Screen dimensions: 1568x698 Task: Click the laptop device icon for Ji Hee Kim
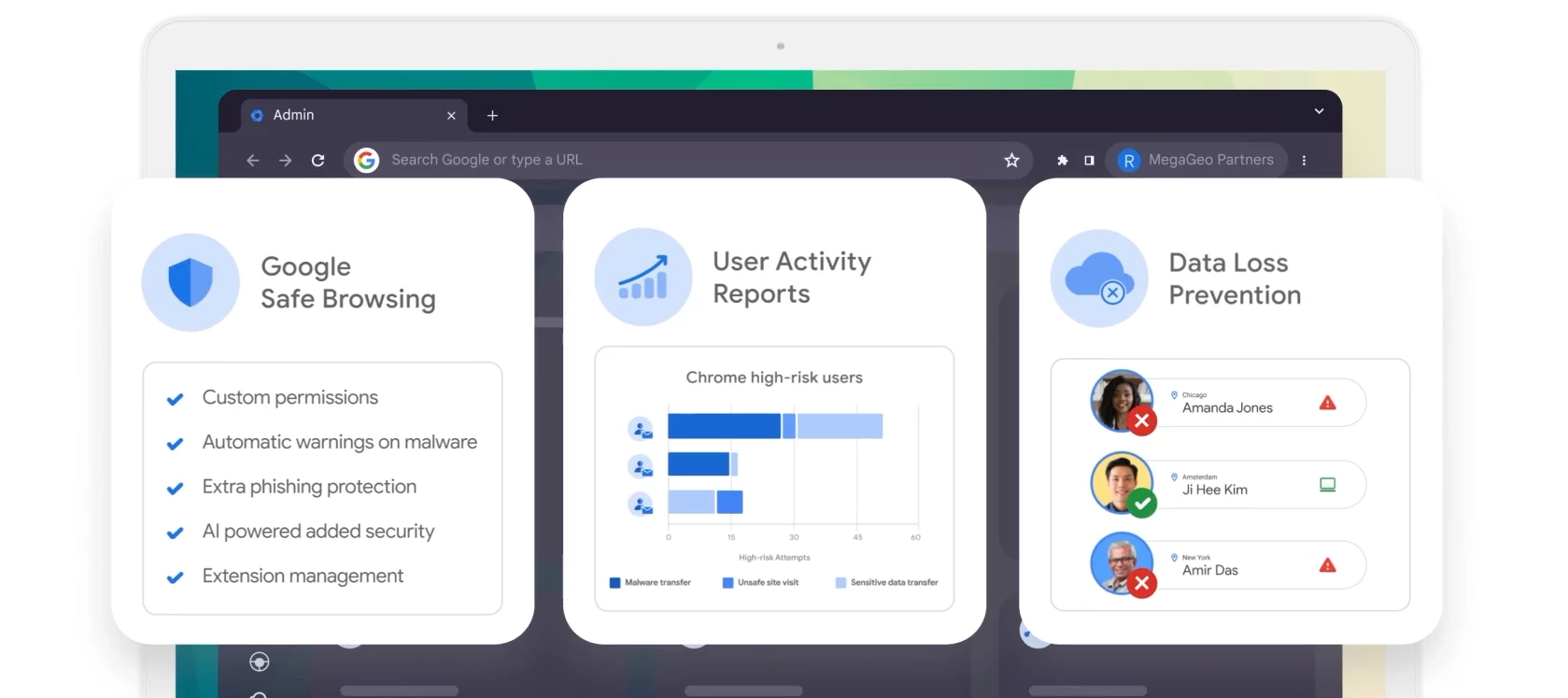coord(1327,484)
